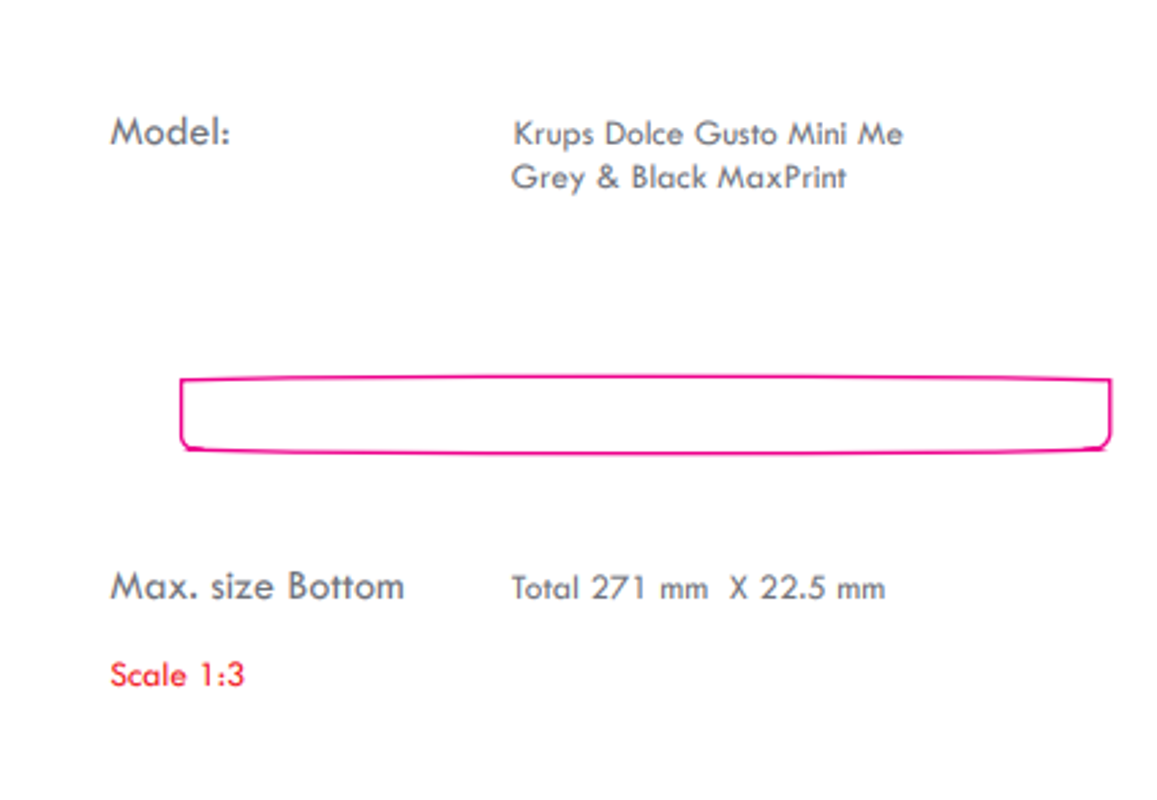Select the word "Krups" in model name

coord(553,135)
